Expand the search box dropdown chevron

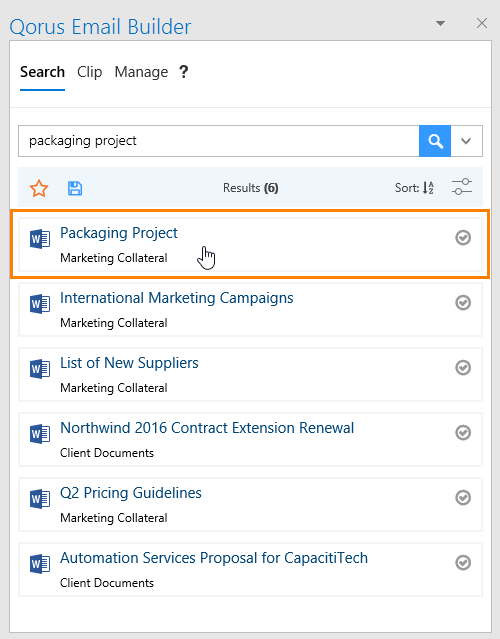point(466,141)
